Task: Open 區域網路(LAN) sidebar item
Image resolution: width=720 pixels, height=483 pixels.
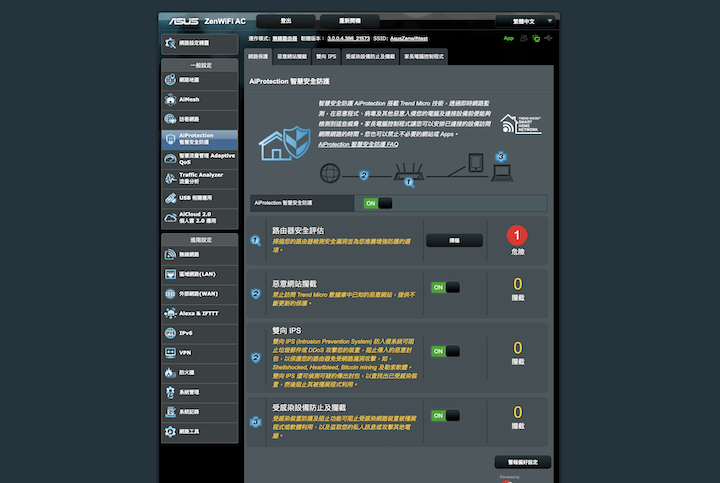Action: click(199, 274)
